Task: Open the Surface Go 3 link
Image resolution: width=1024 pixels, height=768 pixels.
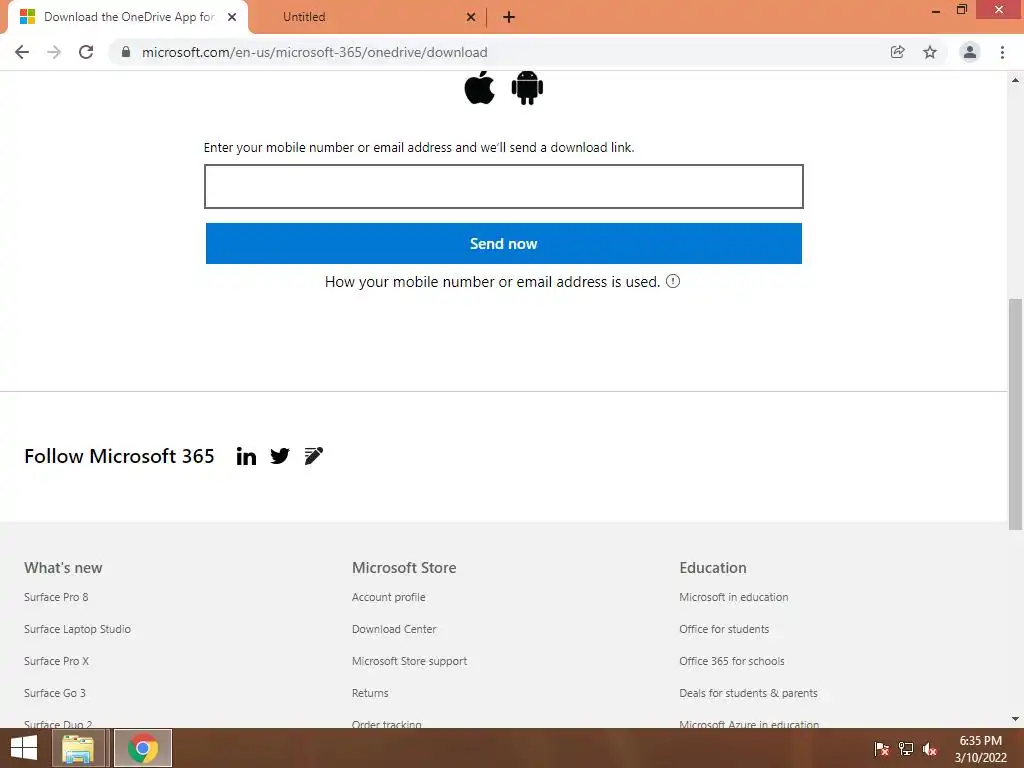Action: click(55, 693)
